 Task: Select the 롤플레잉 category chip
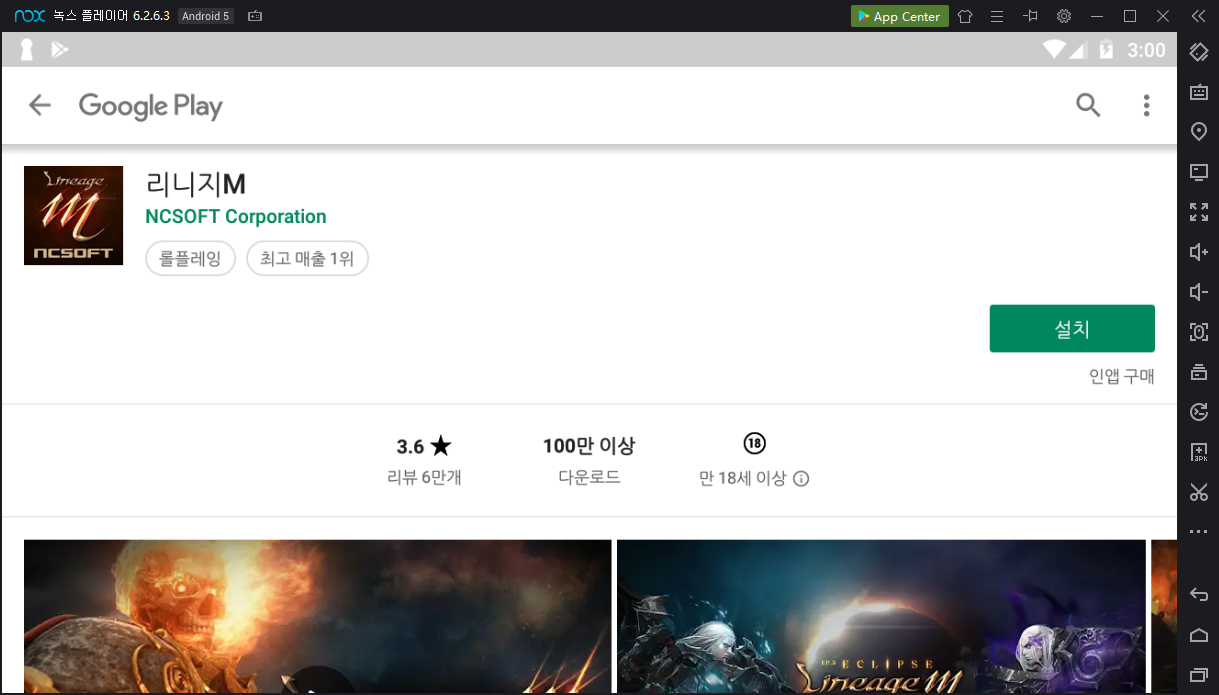190,259
